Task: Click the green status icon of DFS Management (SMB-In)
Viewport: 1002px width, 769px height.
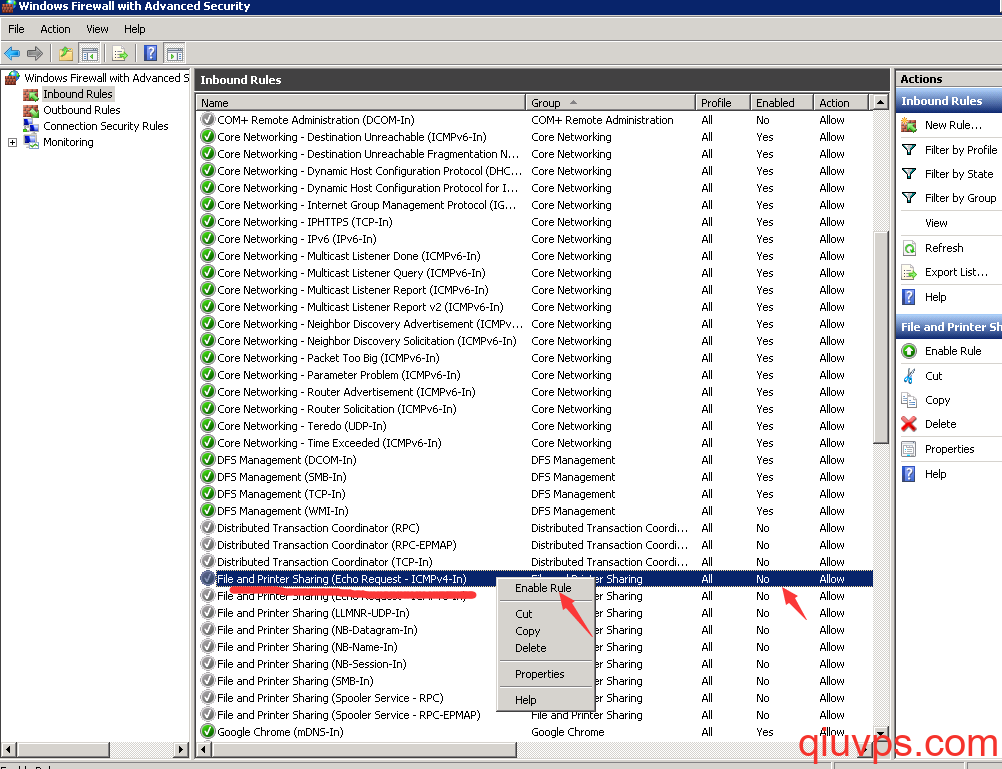Action: pos(208,477)
